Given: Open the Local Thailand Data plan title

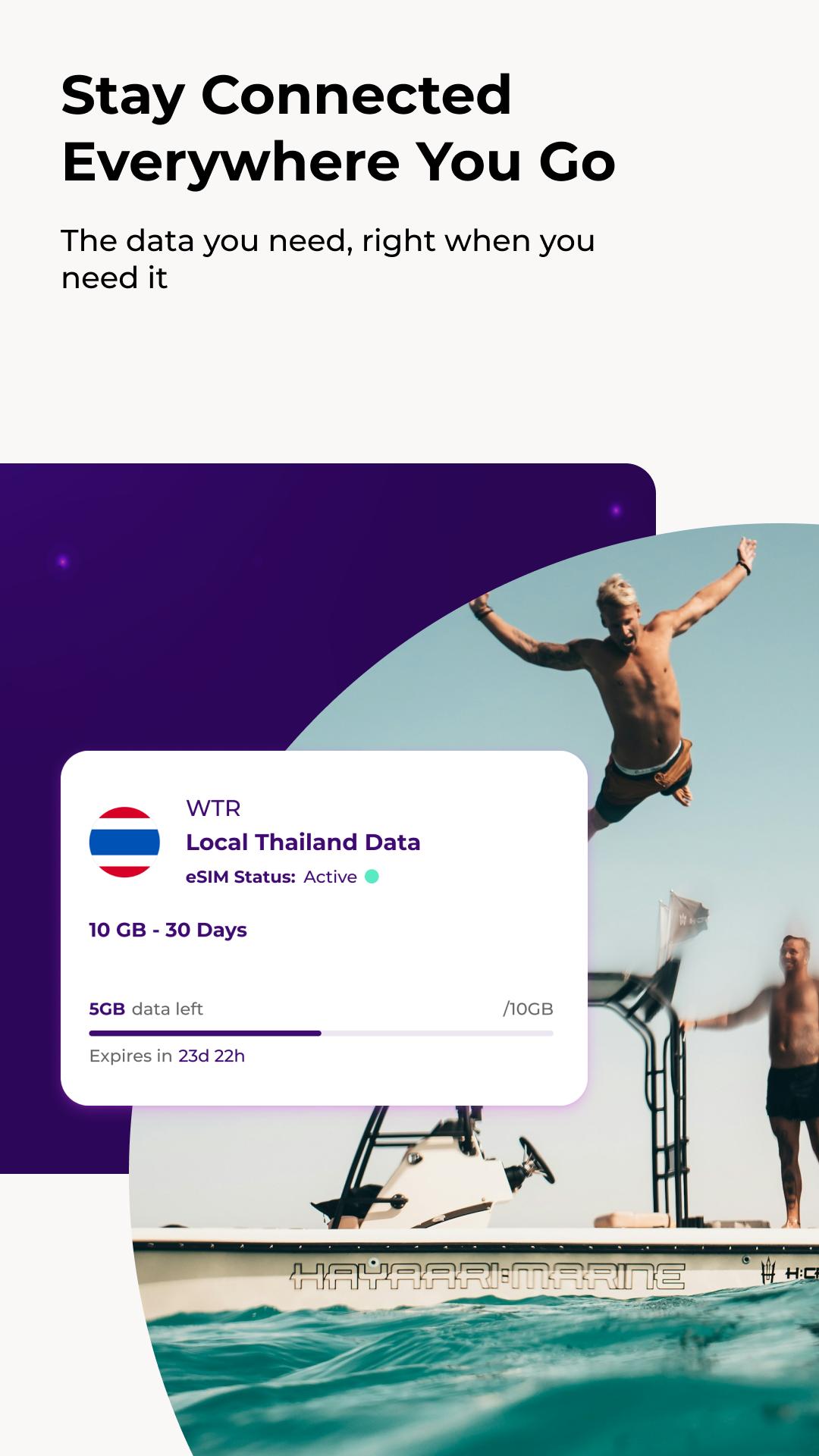Looking at the screenshot, I should [x=303, y=842].
